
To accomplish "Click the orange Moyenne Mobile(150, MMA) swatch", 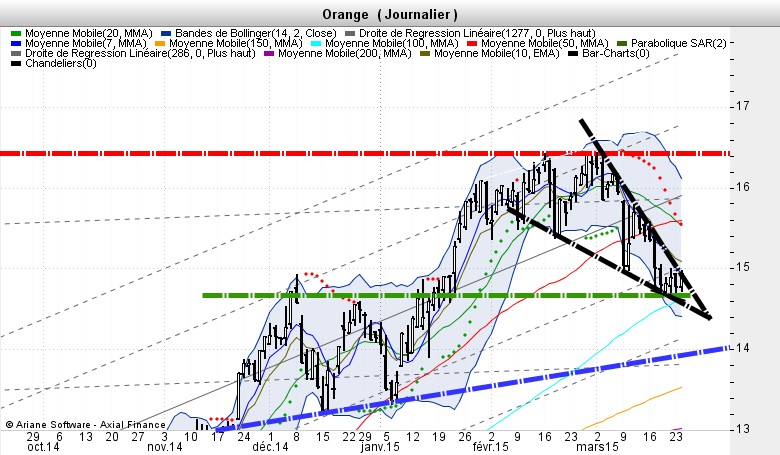I will [160, 44].
